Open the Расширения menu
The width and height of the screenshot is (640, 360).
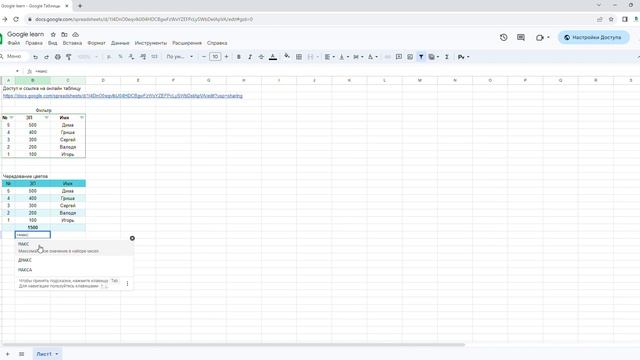tap(187, 43)
